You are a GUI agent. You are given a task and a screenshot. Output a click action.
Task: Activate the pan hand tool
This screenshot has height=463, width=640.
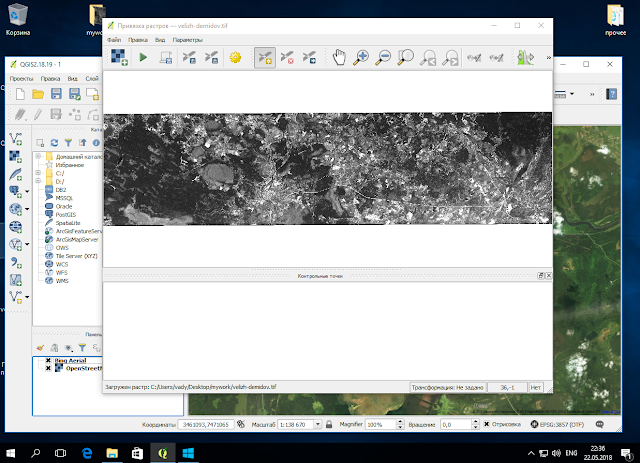(339, 57)
